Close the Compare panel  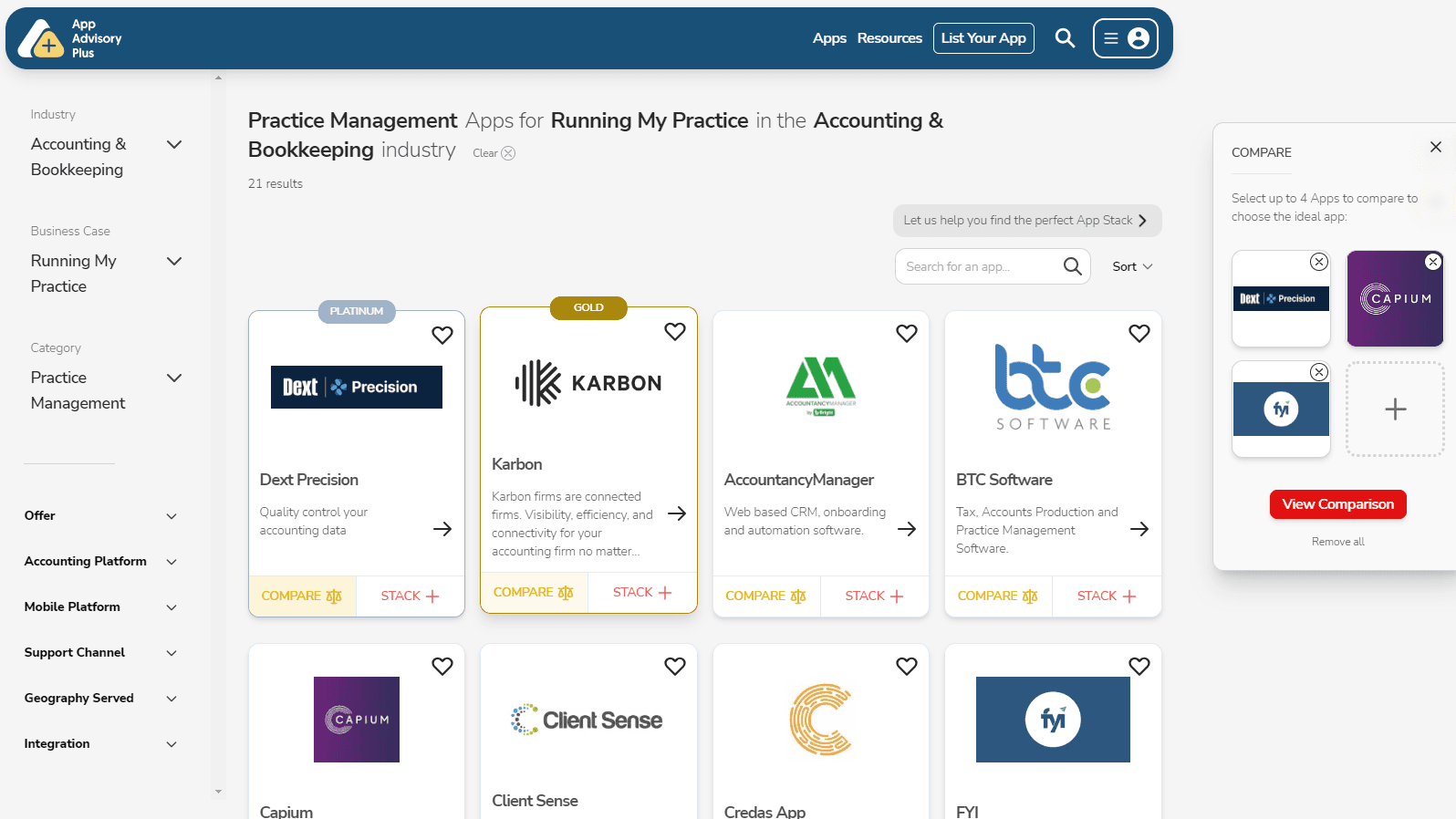tap(1436, 147)
